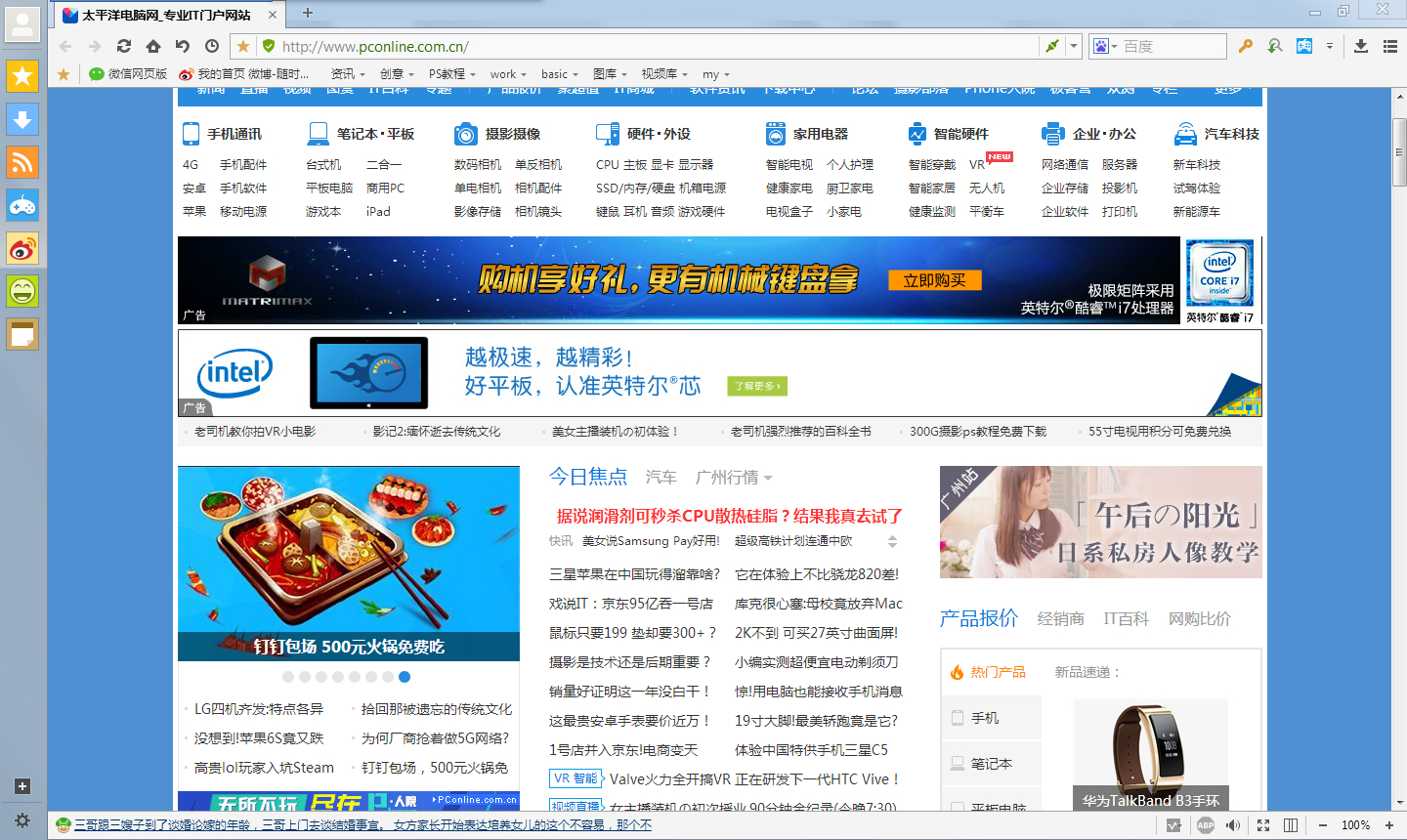Zoom out with the status bar minus
This screenshot has height=840, width=1407.
pyautogui.click(x=1322, y=825)
